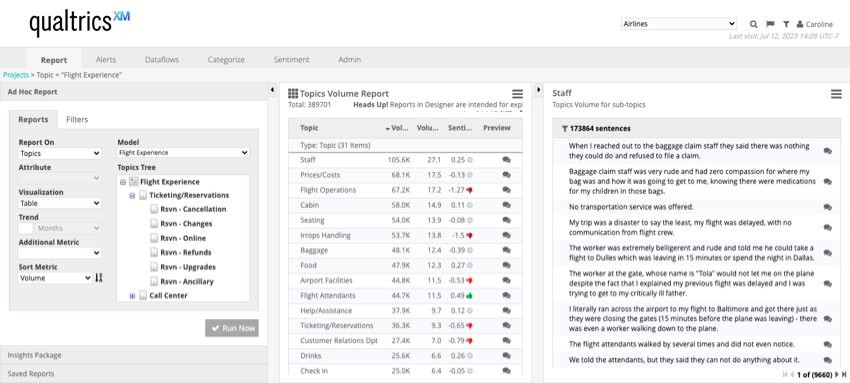Follow the Projects breadcrumb link
The image size is (850, 383).
16,75
